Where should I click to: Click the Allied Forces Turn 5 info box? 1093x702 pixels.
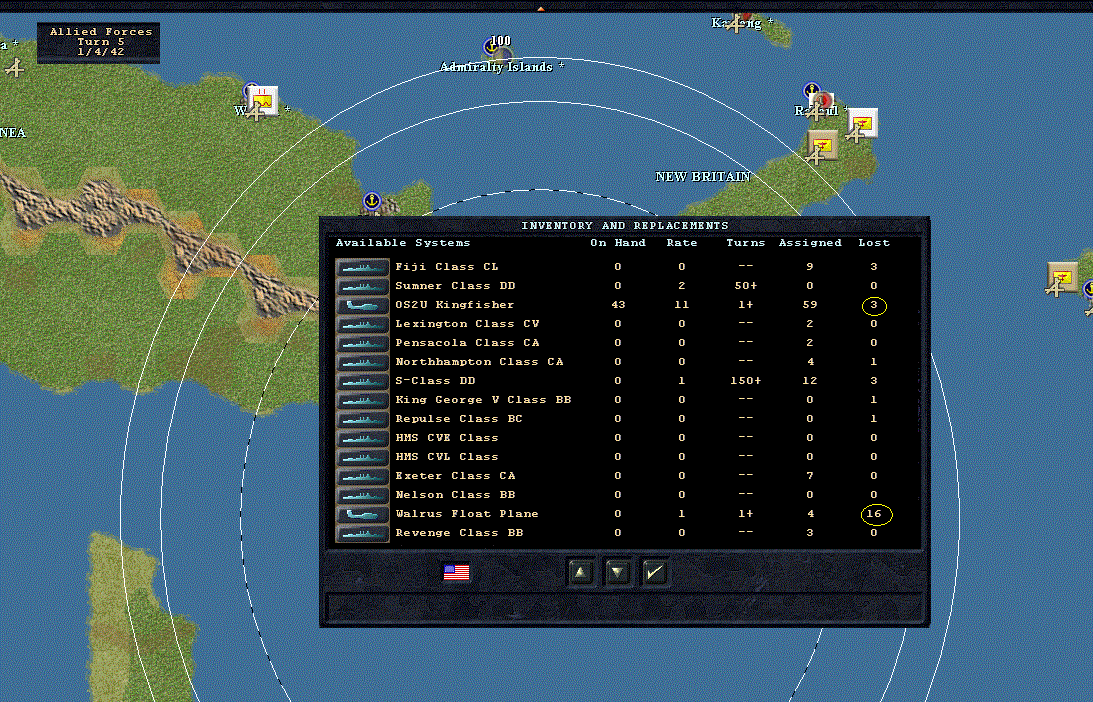click(x=98, y=43)
